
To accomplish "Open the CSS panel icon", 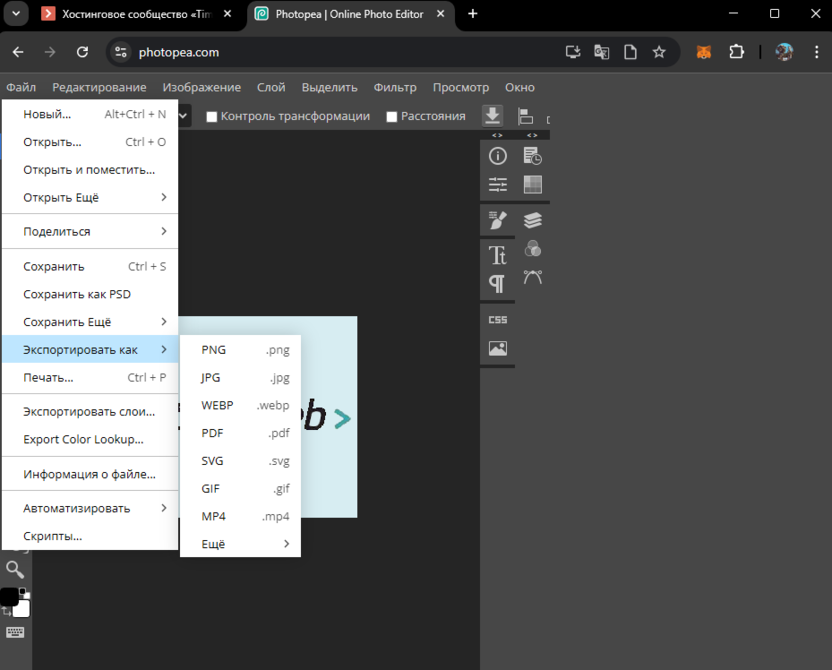I will pos(498,320).
